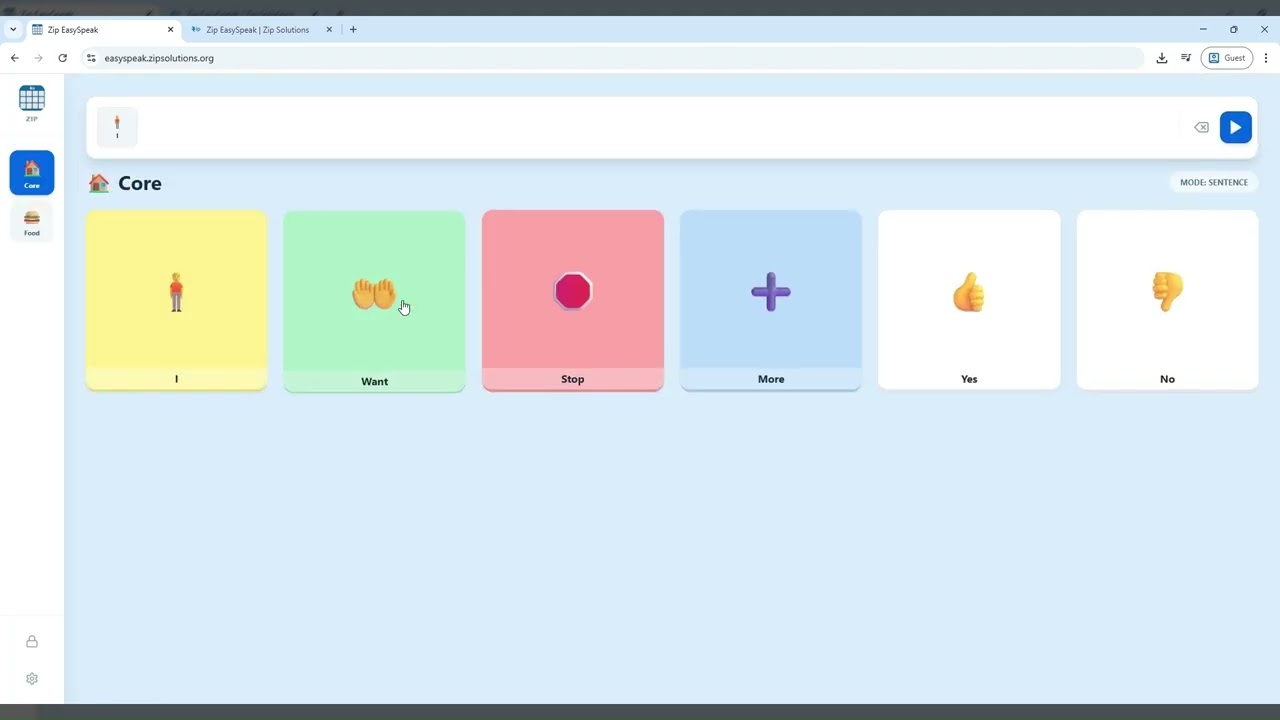Expand the tab search dropdown arrow
1280x720 pixels.
click(x=13, y=30)
